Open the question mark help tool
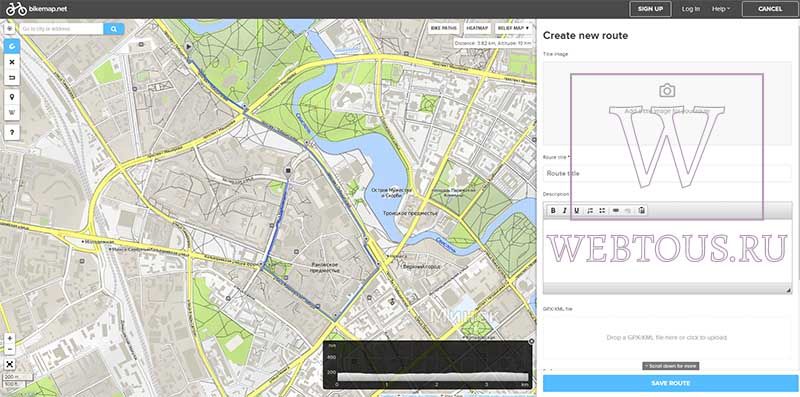Screen dimensions: 800x397 [12, 132]
